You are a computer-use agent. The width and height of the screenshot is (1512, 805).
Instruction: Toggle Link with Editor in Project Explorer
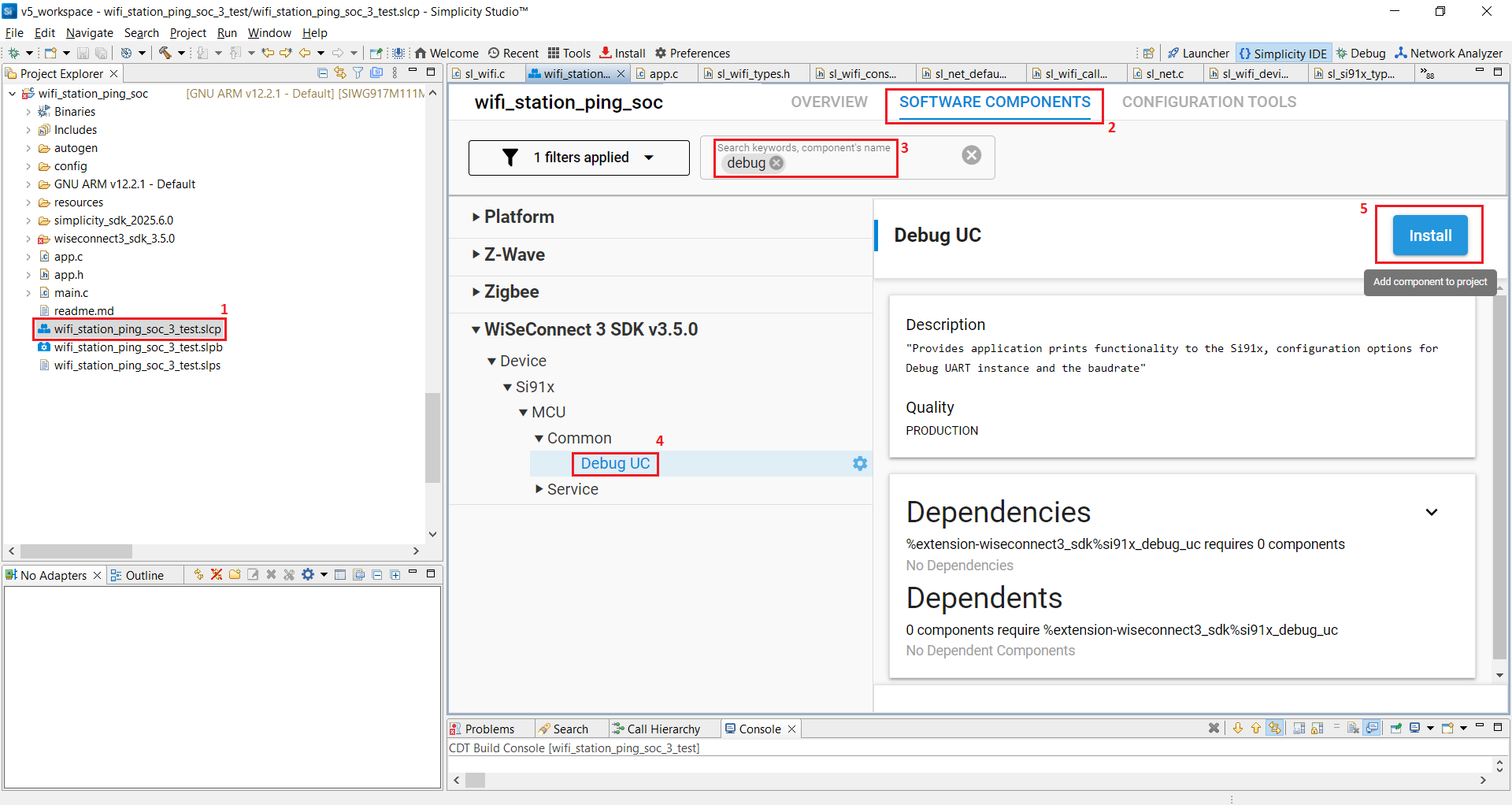coord(340,73)
